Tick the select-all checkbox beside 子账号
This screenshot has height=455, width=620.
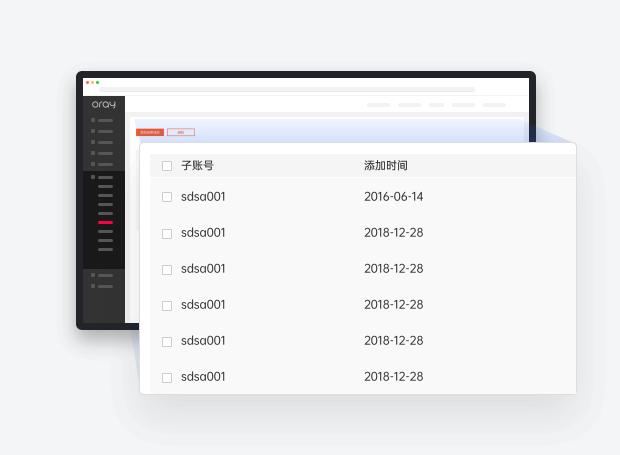pos(167,166)
